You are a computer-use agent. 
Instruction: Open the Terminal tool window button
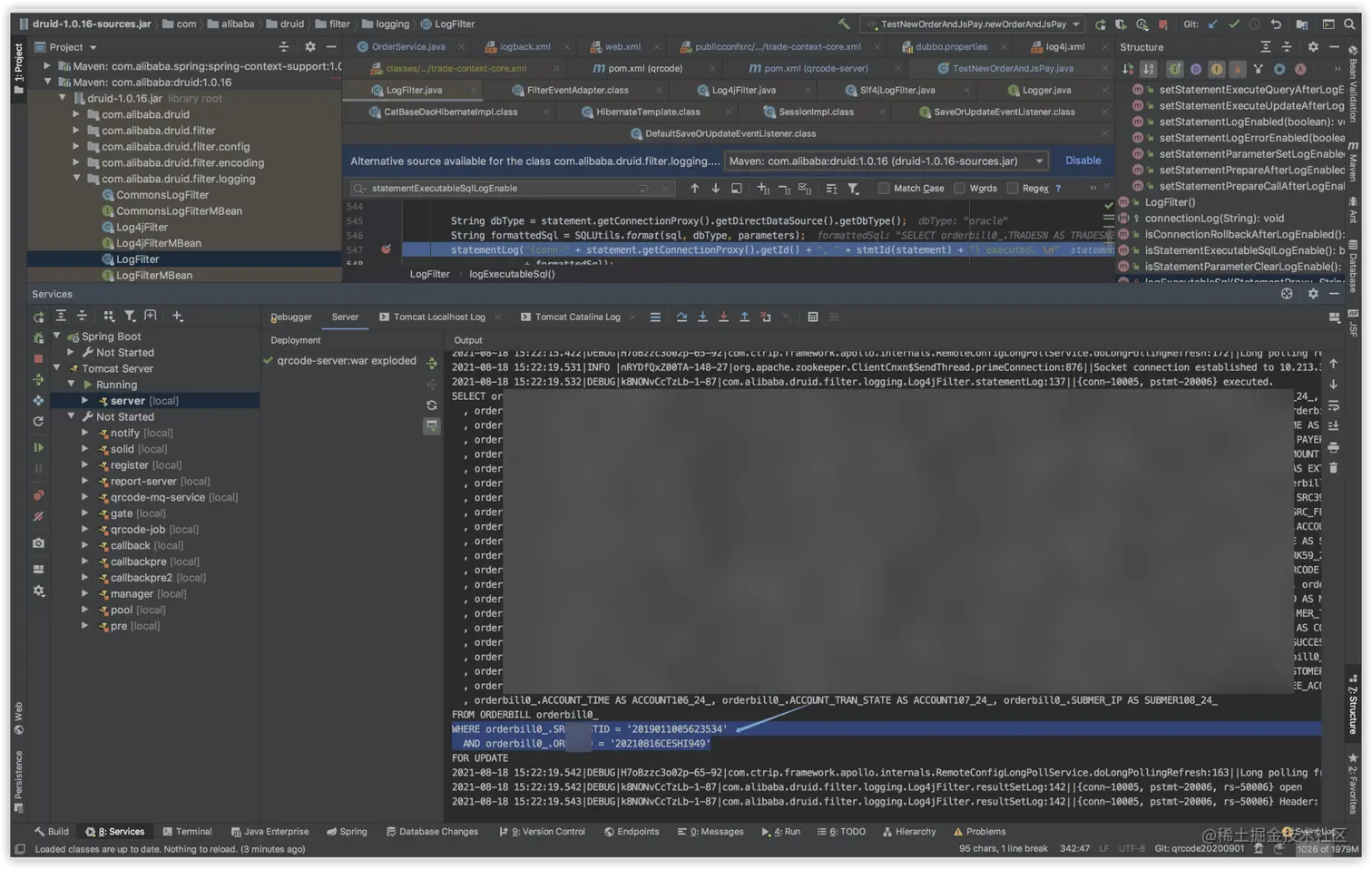(187, 832)
